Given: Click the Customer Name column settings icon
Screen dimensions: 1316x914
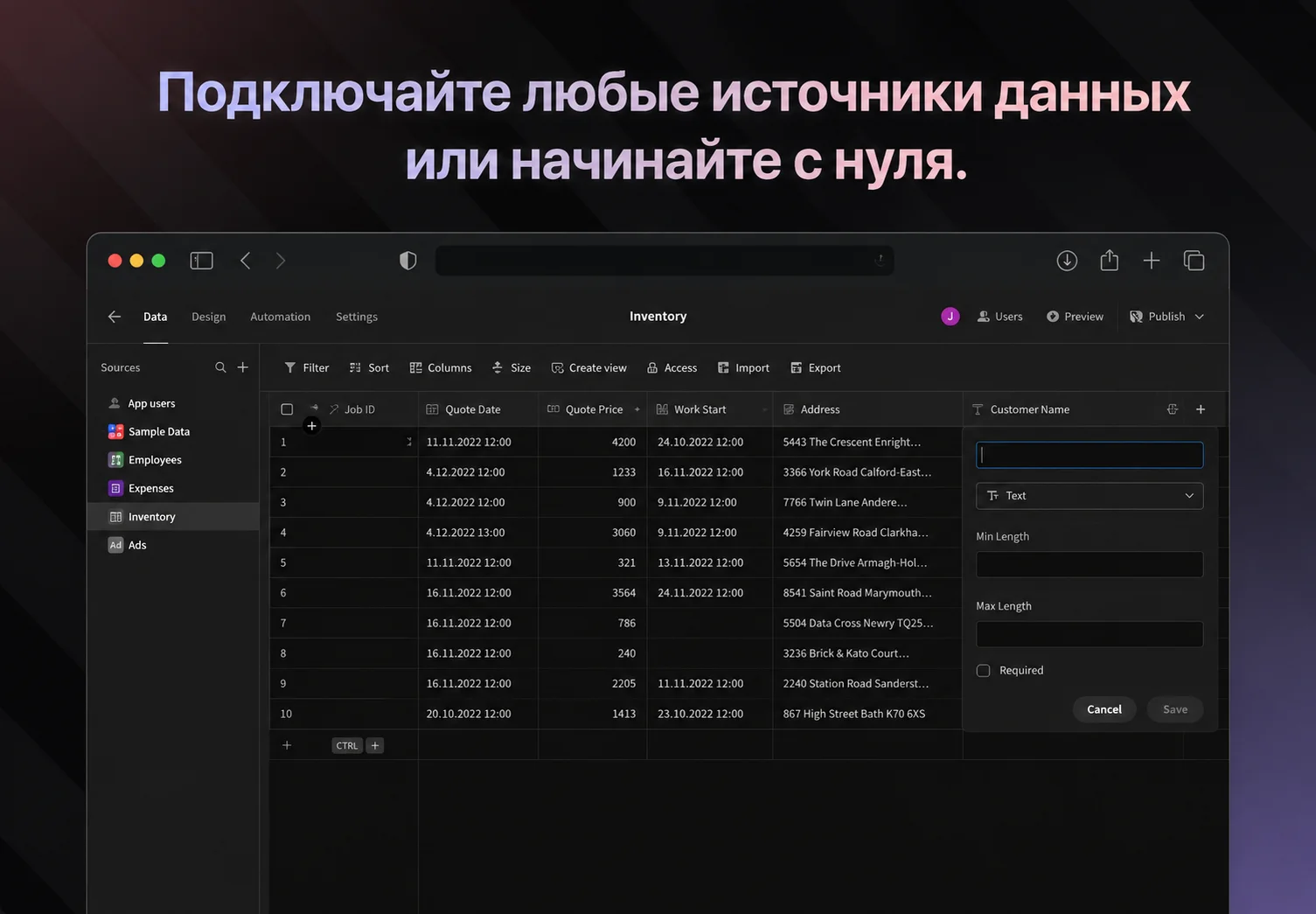Looking at the screenshot, I should pyautogui.click(x=1173, y=409).
